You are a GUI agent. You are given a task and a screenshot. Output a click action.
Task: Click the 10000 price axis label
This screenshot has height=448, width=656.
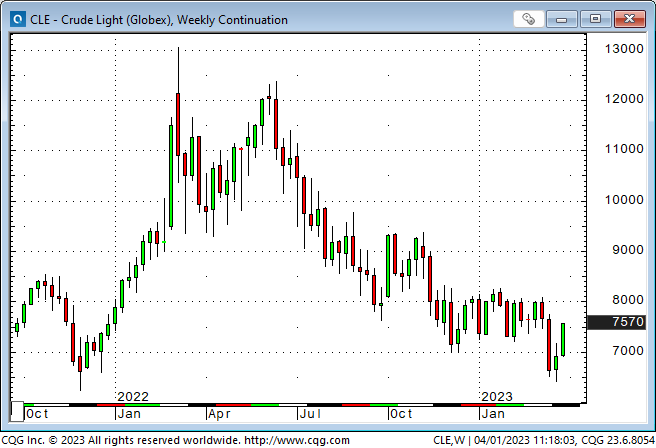[624, 200]
